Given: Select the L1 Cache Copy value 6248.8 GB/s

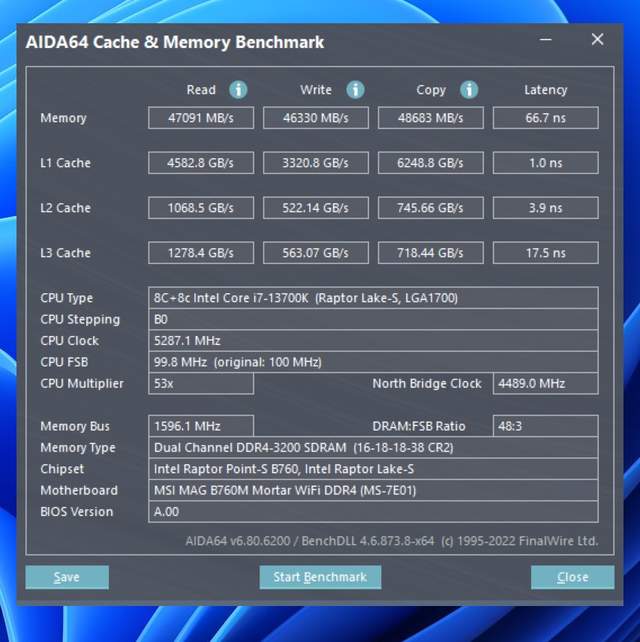Looking at the screenshot, I should (x=431, y=163).
